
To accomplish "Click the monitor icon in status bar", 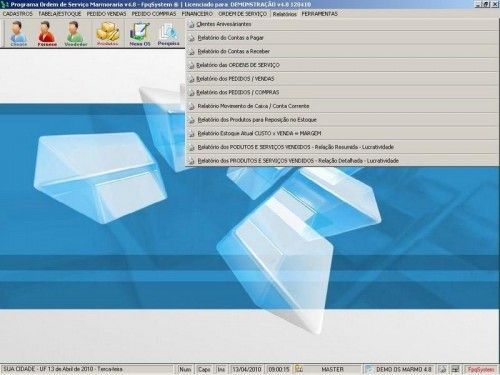I will tap(455, 369).
